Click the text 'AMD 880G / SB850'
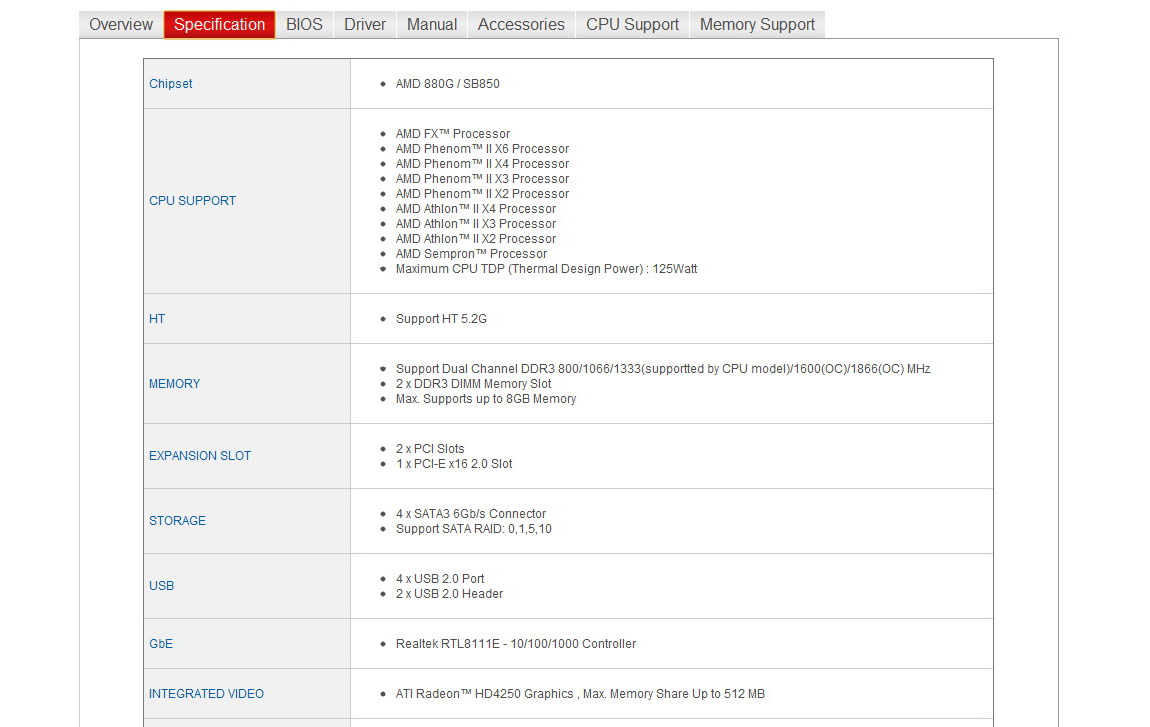This screenshot has height=727, width=1150. click(x=447, y=84)
